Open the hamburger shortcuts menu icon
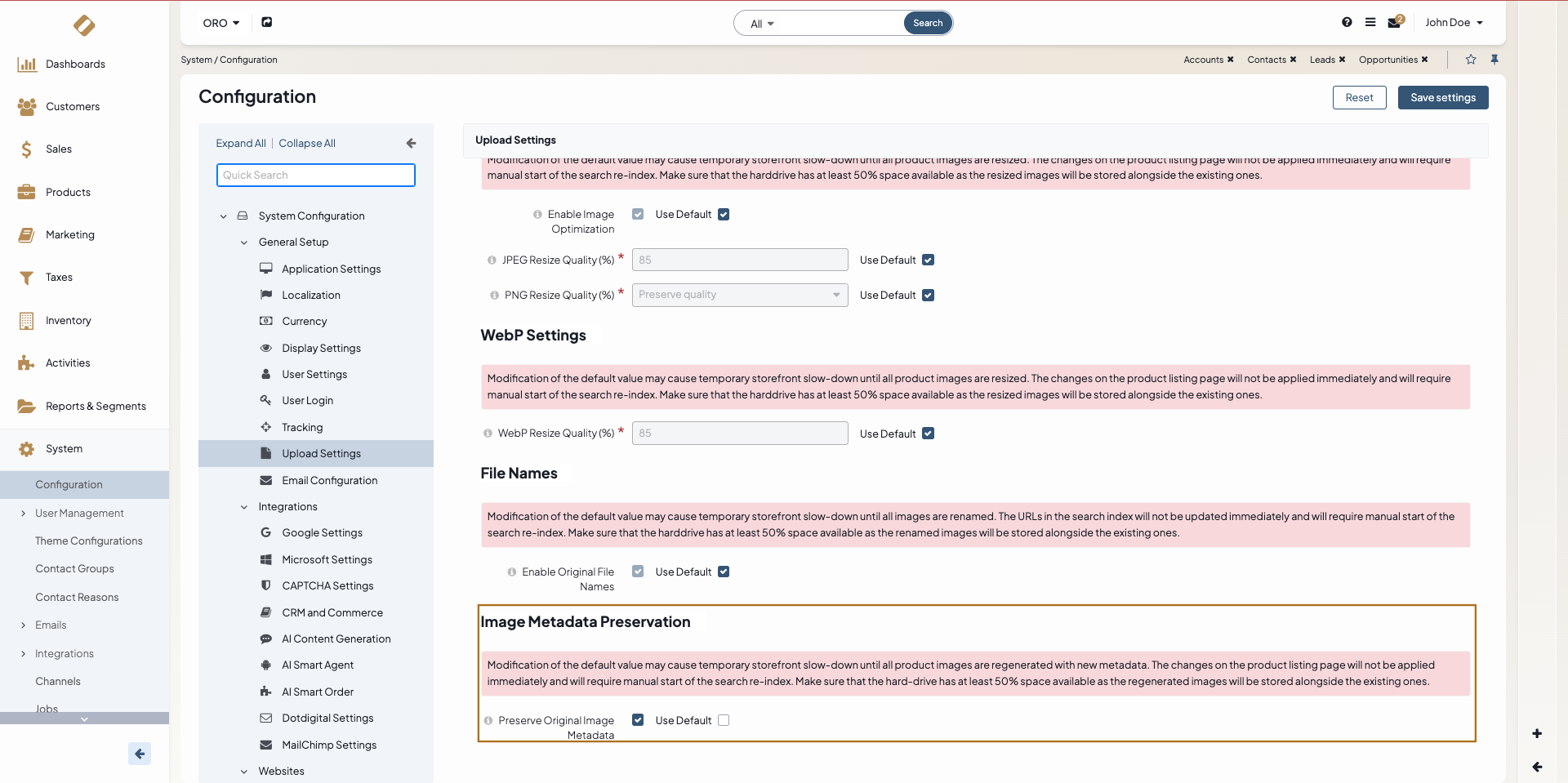The image size is (1568, 783). tap(1370, 23)
